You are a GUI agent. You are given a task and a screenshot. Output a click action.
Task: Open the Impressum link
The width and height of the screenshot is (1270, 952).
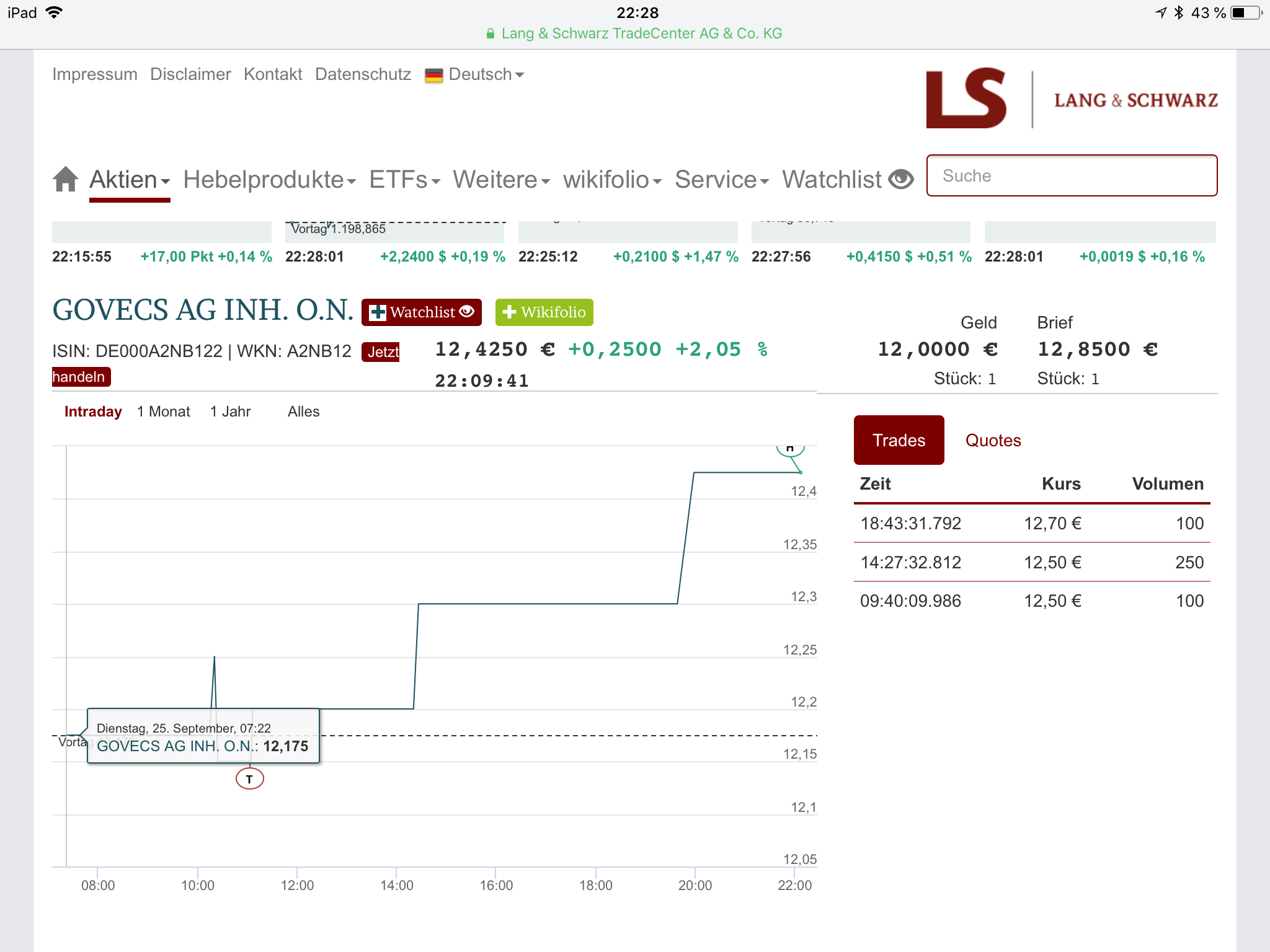tap(95, 74)
